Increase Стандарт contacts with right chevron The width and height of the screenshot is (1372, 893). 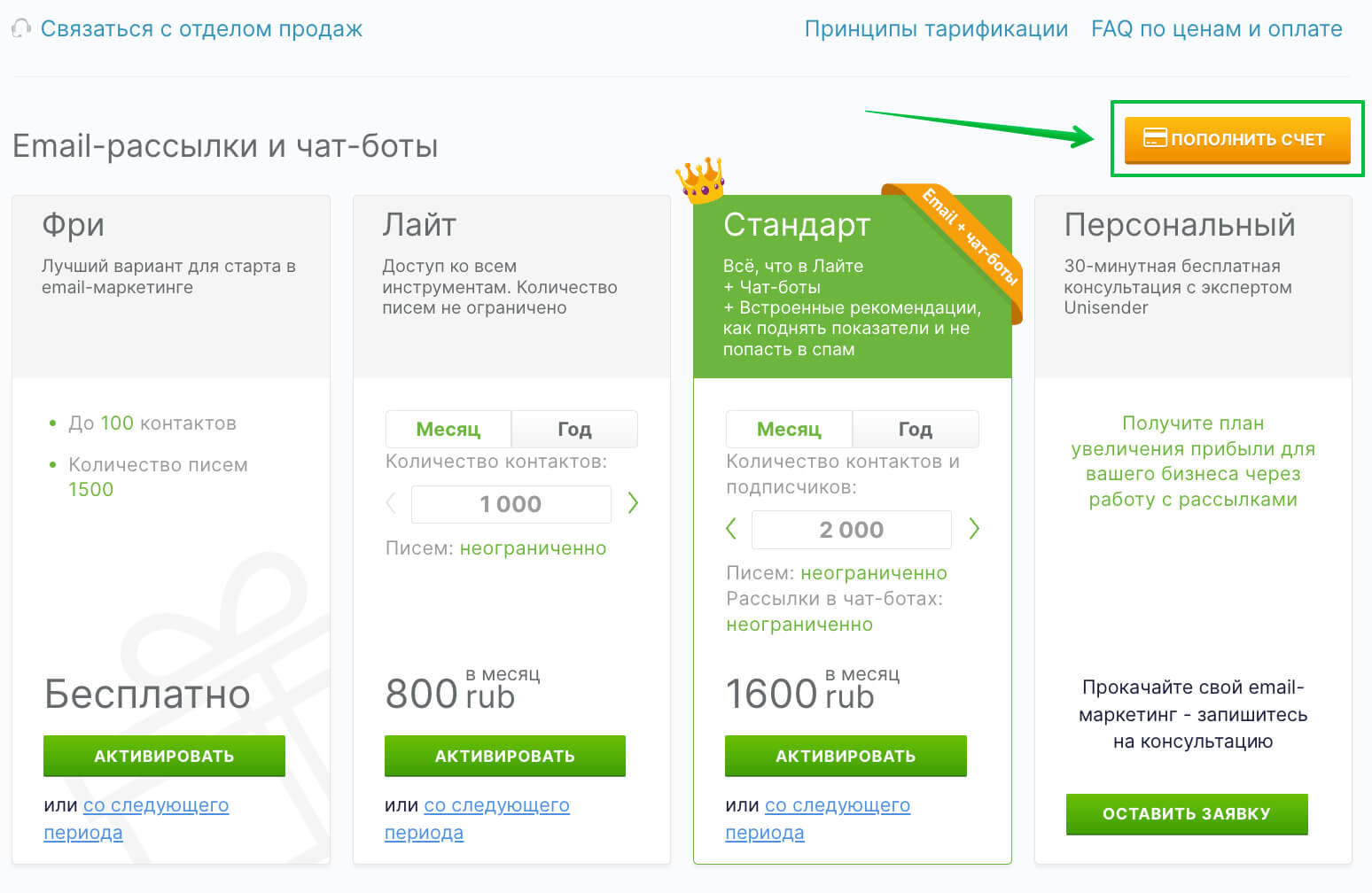tap(974, 529)
